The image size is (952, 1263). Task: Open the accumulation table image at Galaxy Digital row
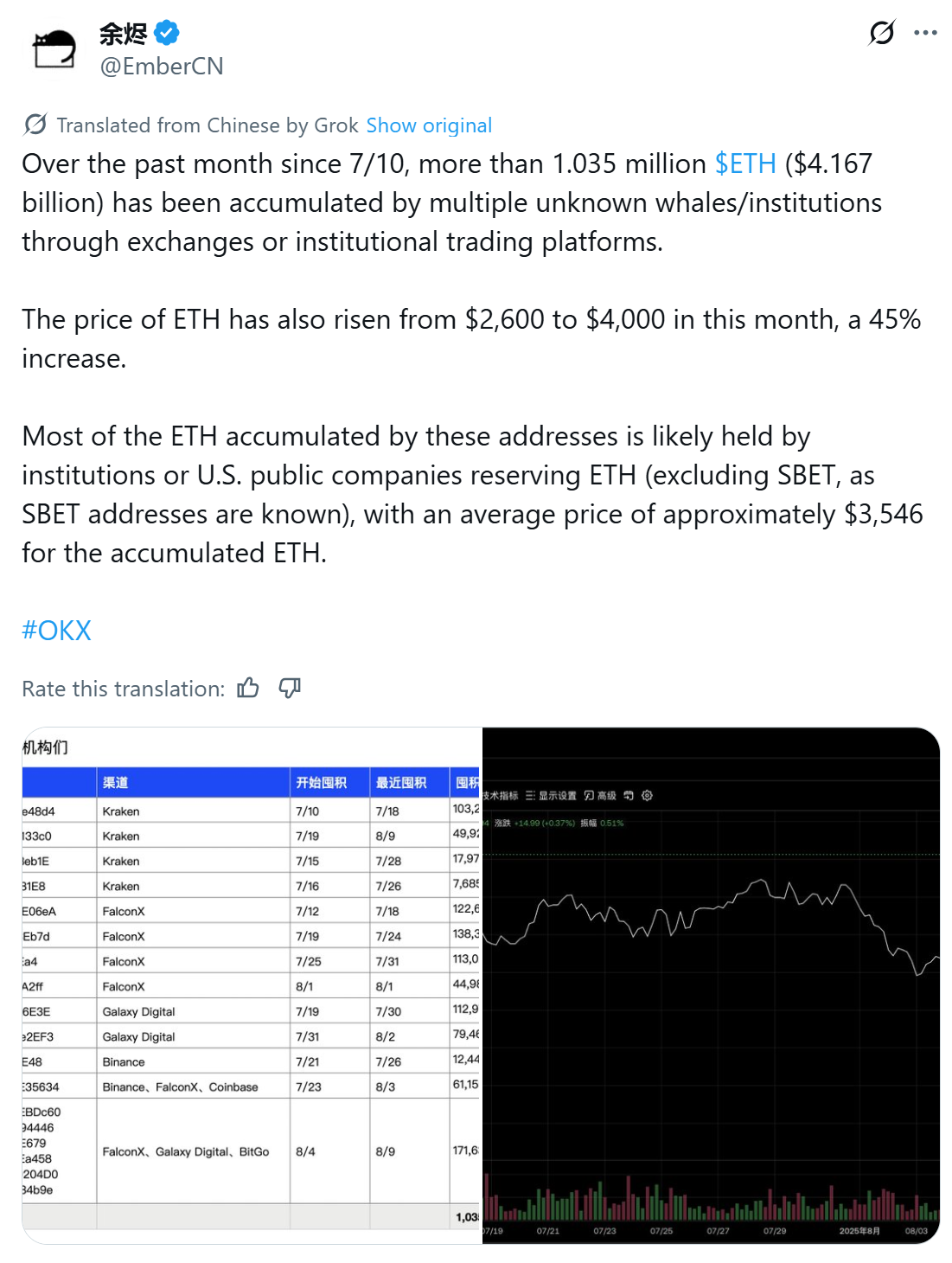coord(139,1011)
